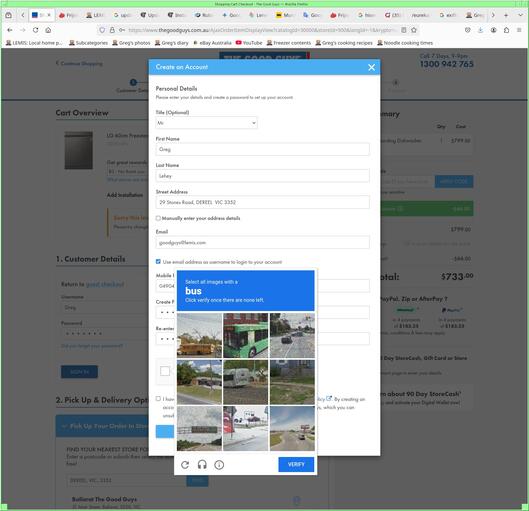Screen dimensions: 529x511
Task: Reload the captcha challenge images
Action: point(185,465)
